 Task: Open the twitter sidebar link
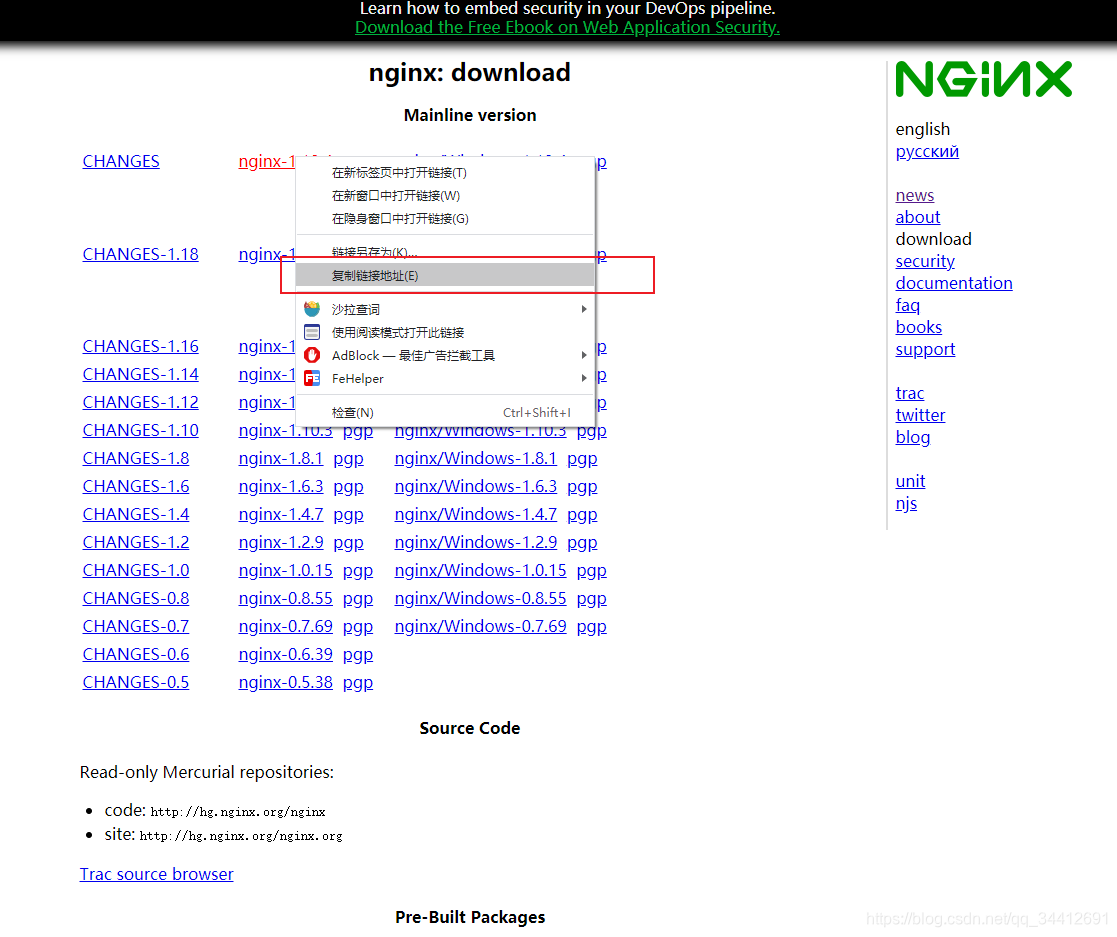(x=920, y=415)
